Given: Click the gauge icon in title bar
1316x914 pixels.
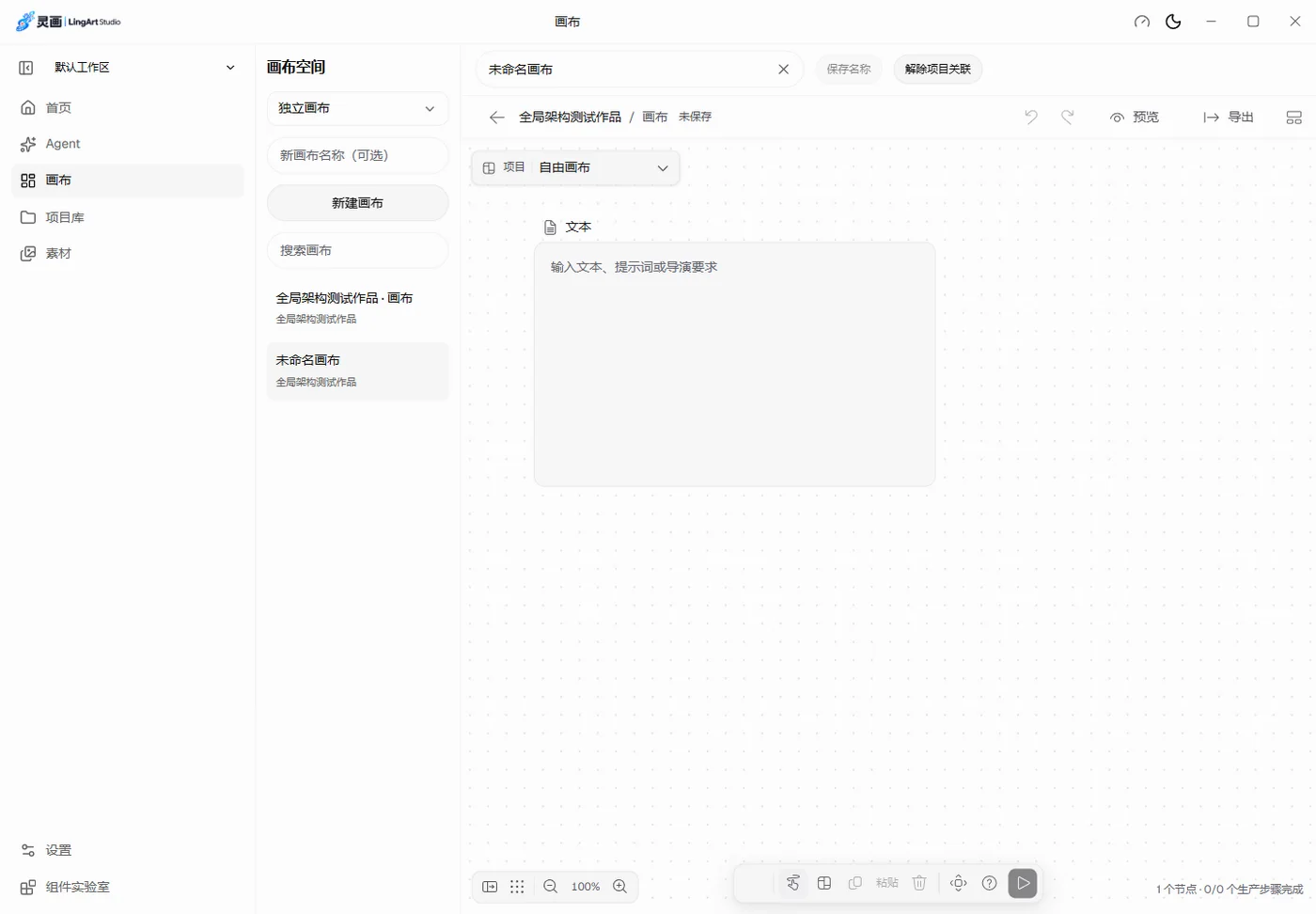Looking at the screenshot, I should 1142,22.
